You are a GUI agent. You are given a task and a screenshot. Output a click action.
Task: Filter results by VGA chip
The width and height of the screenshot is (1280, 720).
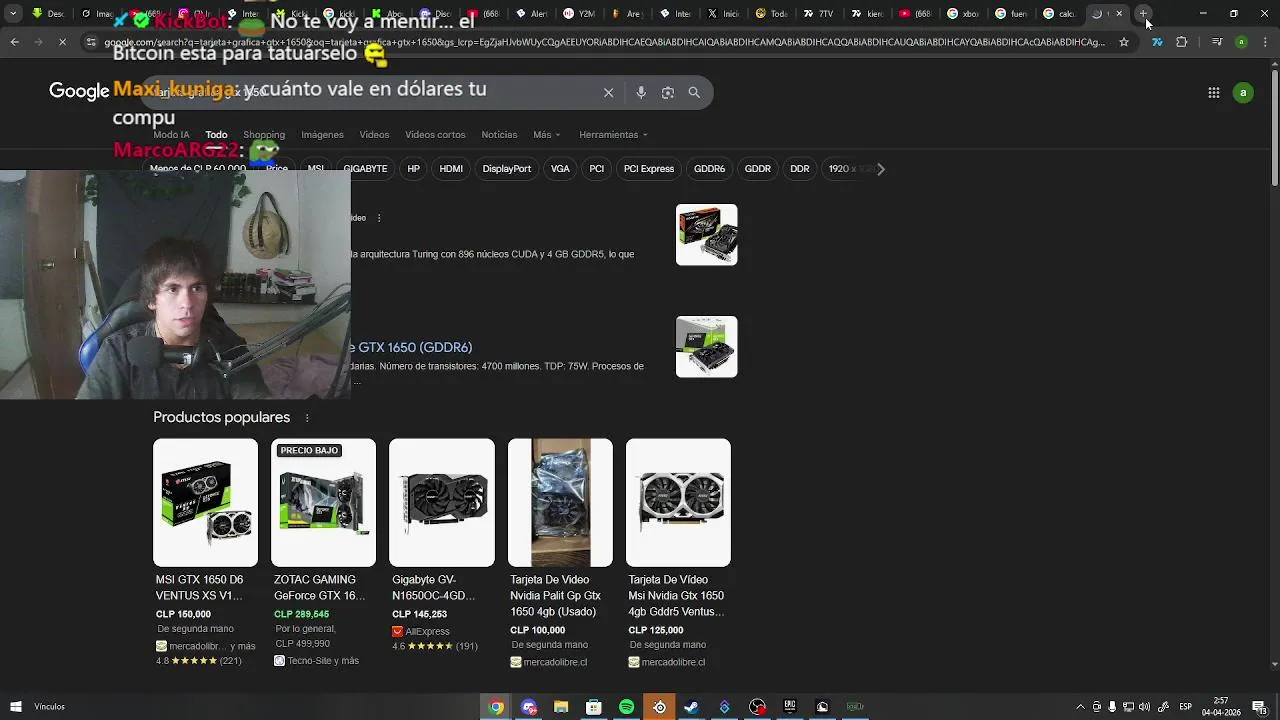560,169
